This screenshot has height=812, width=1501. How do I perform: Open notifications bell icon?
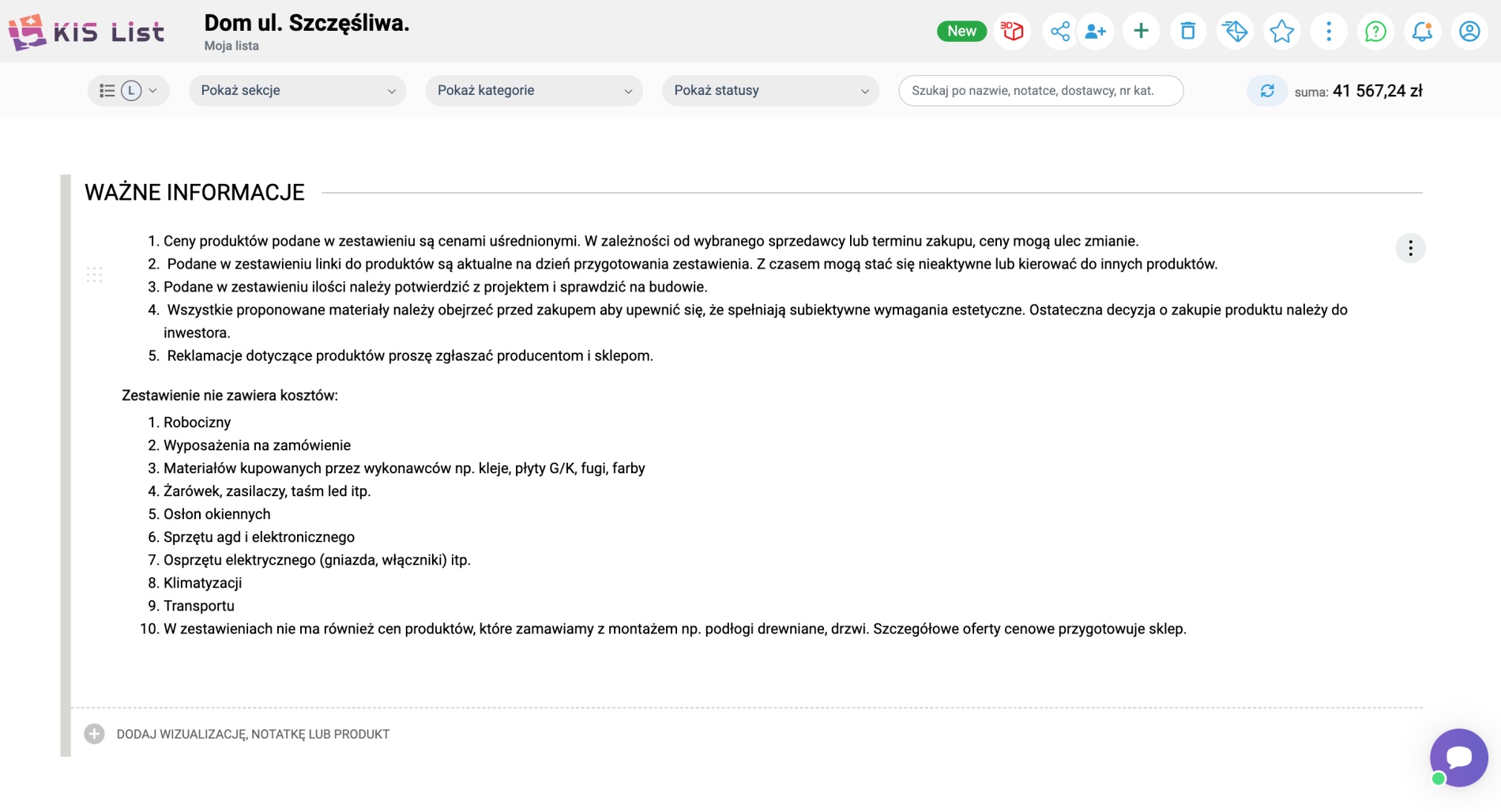[1423, 32]
